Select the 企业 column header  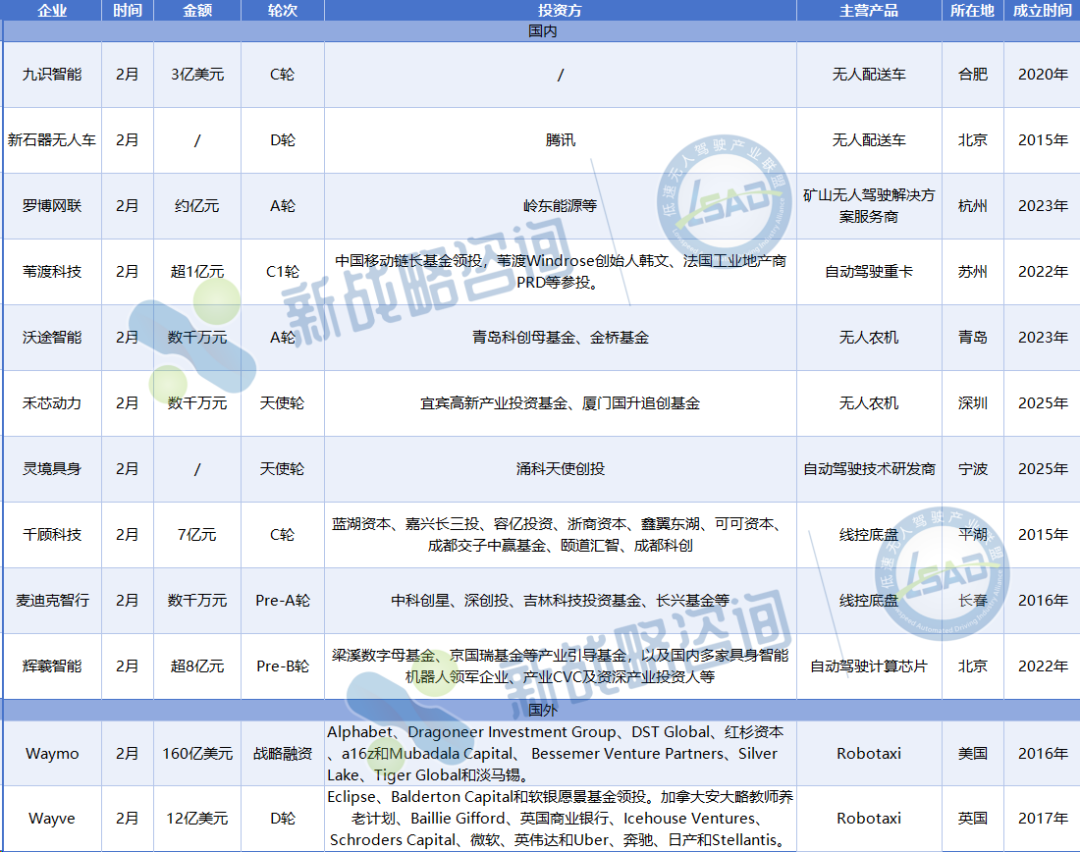click(x=51, y=10)
